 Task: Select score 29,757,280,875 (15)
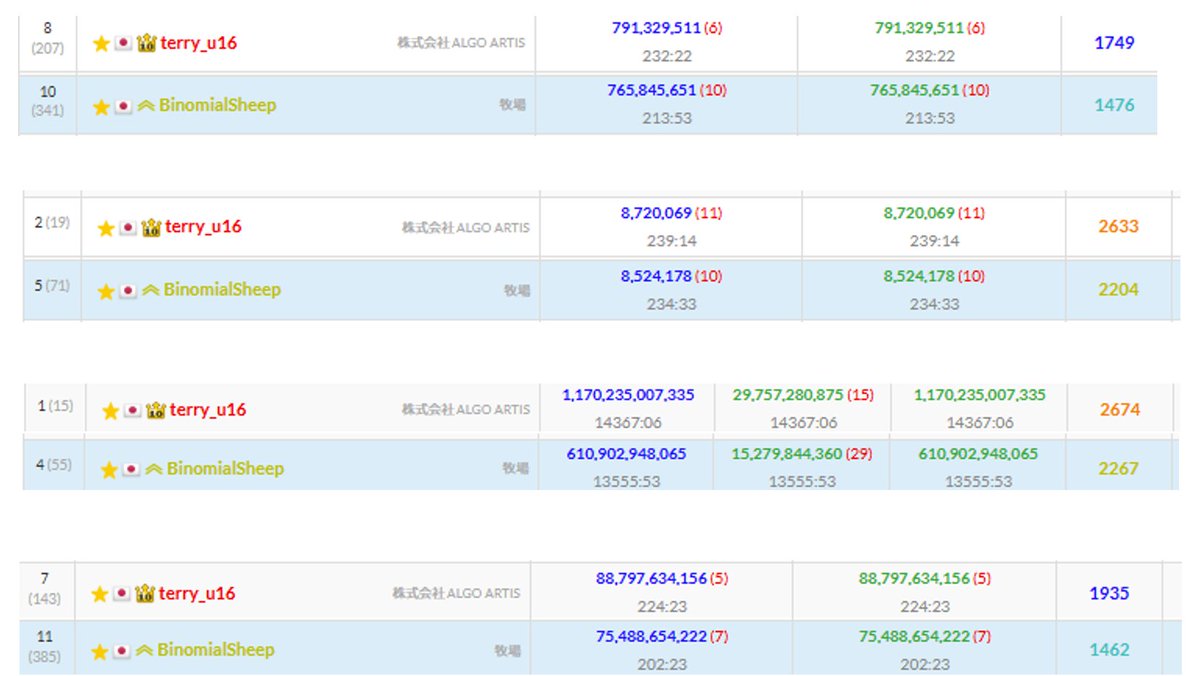tap(803, 396)
